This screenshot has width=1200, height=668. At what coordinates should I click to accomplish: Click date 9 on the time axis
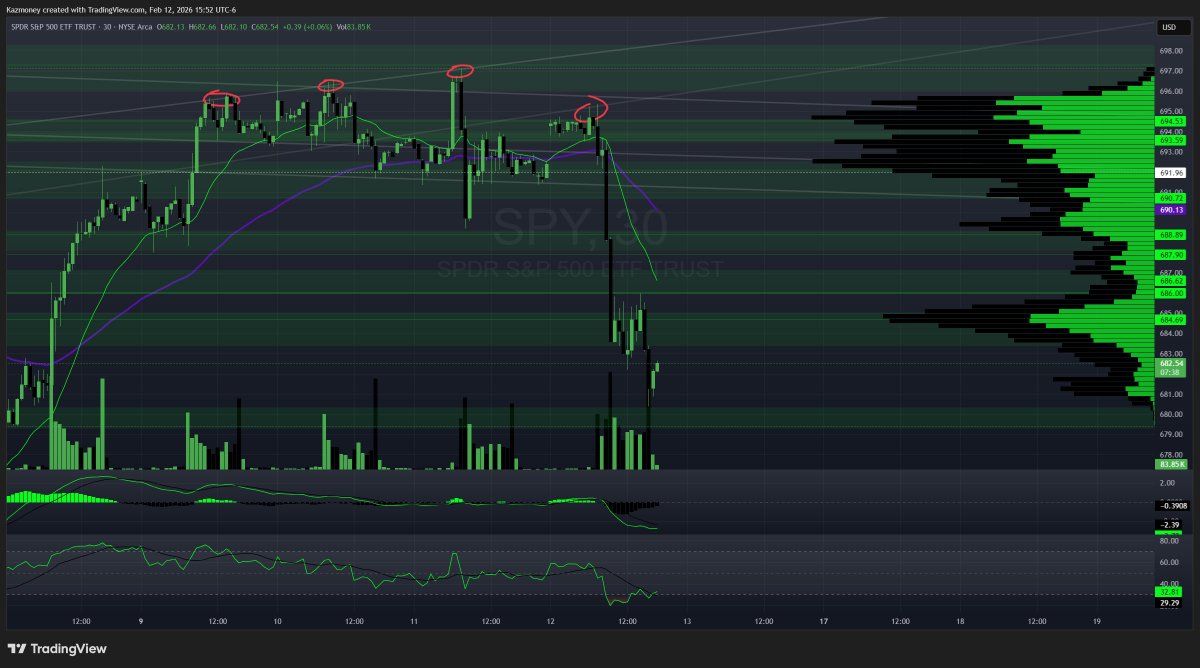(141, 621)
